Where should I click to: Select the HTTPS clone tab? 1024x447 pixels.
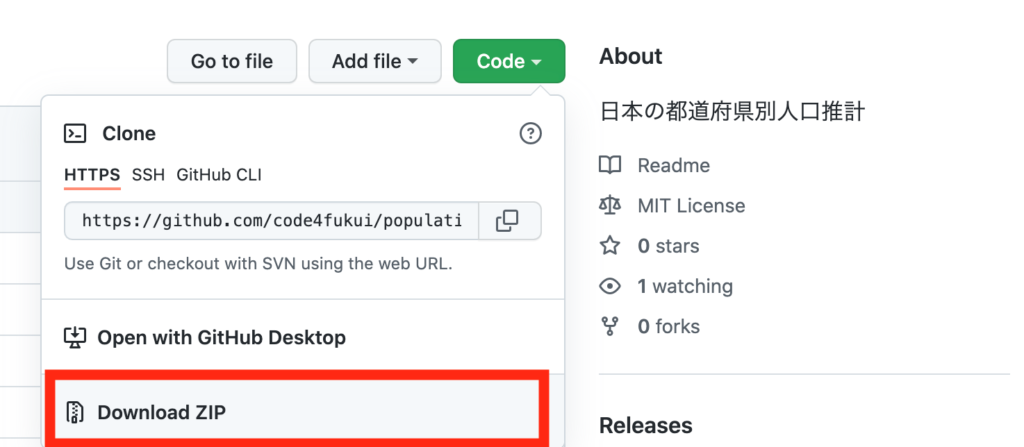(x=92, y=174)
